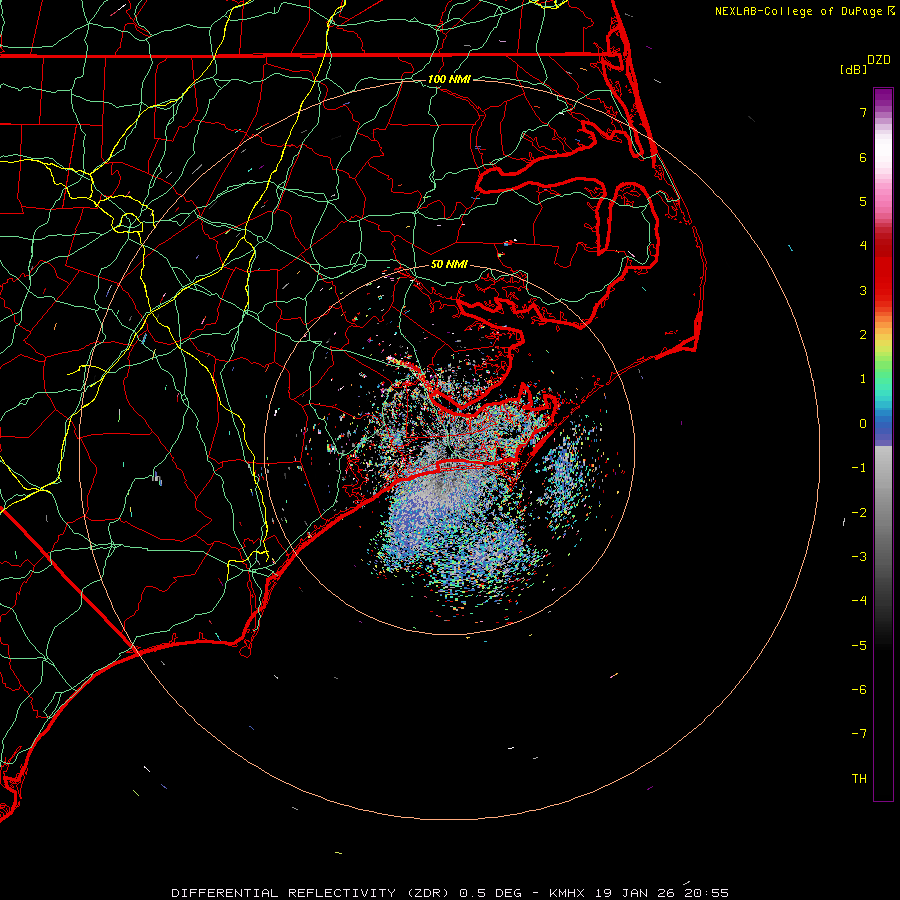
Task: Click the 6 dB scale label
Action: coord(863,157)
